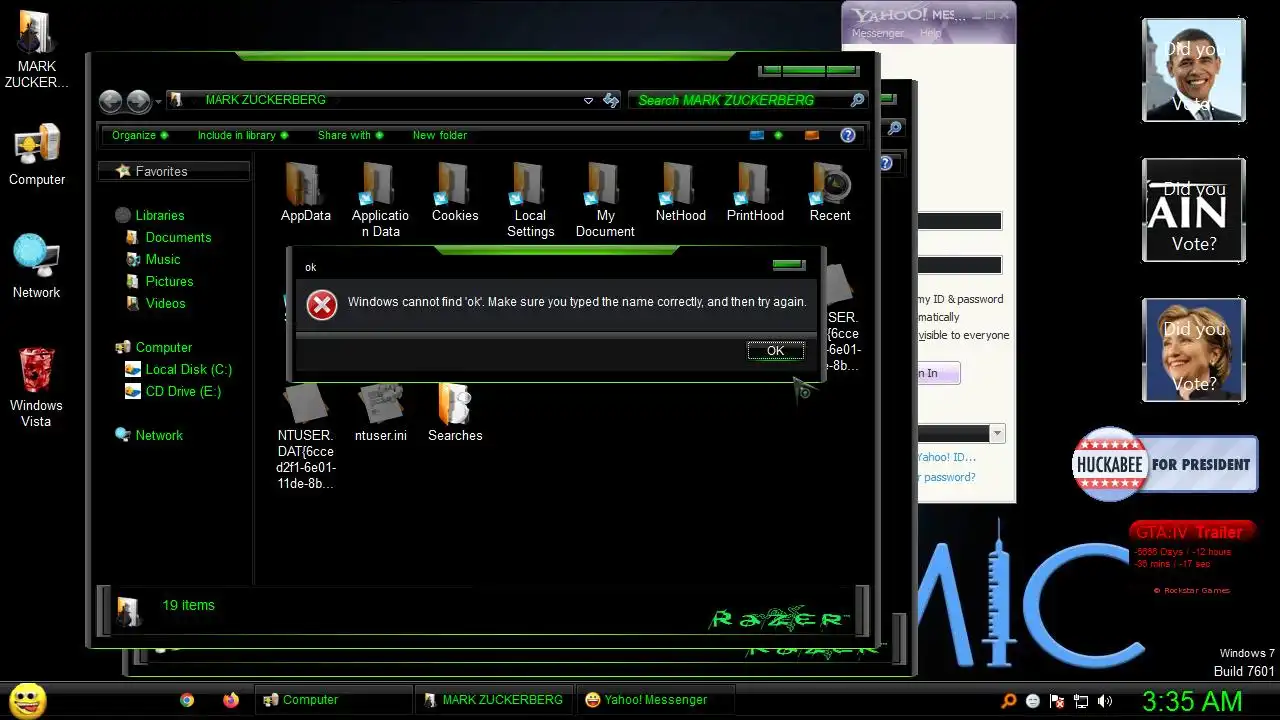
Task: Expand address bar history dropdown
Action: pos(588,101)
